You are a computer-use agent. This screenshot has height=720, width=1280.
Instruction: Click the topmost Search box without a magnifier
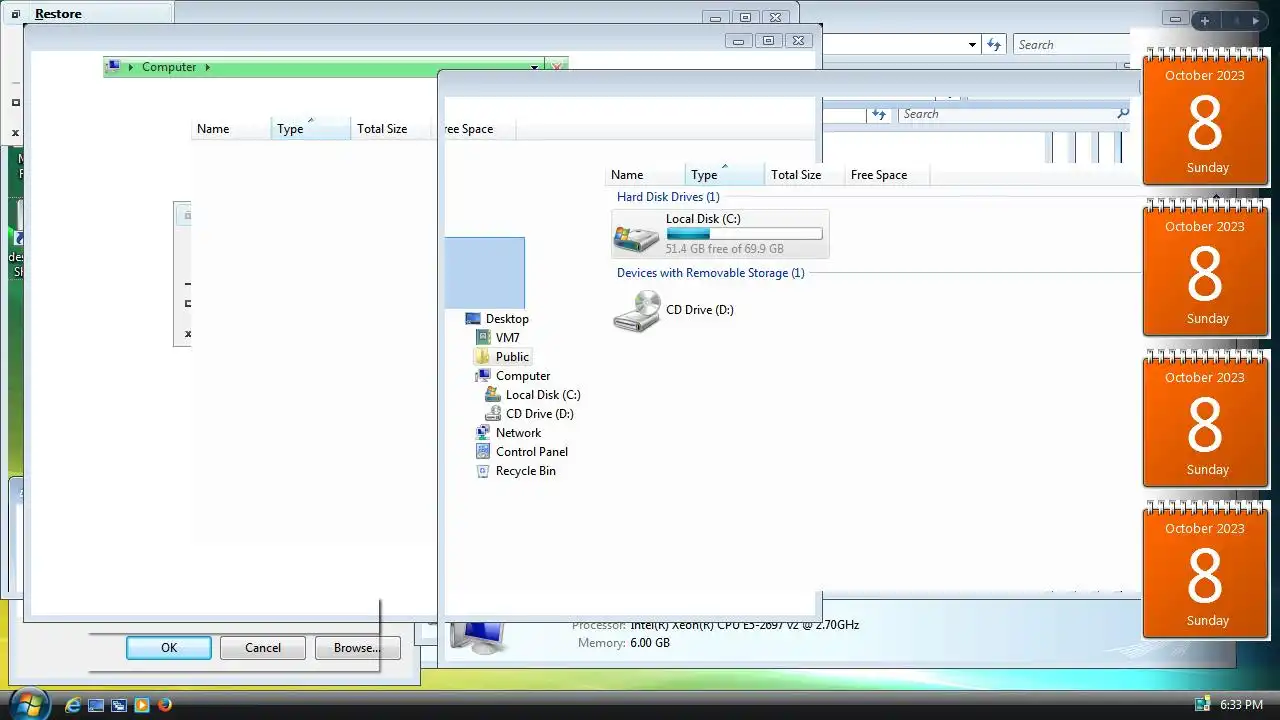(1070, 45)
